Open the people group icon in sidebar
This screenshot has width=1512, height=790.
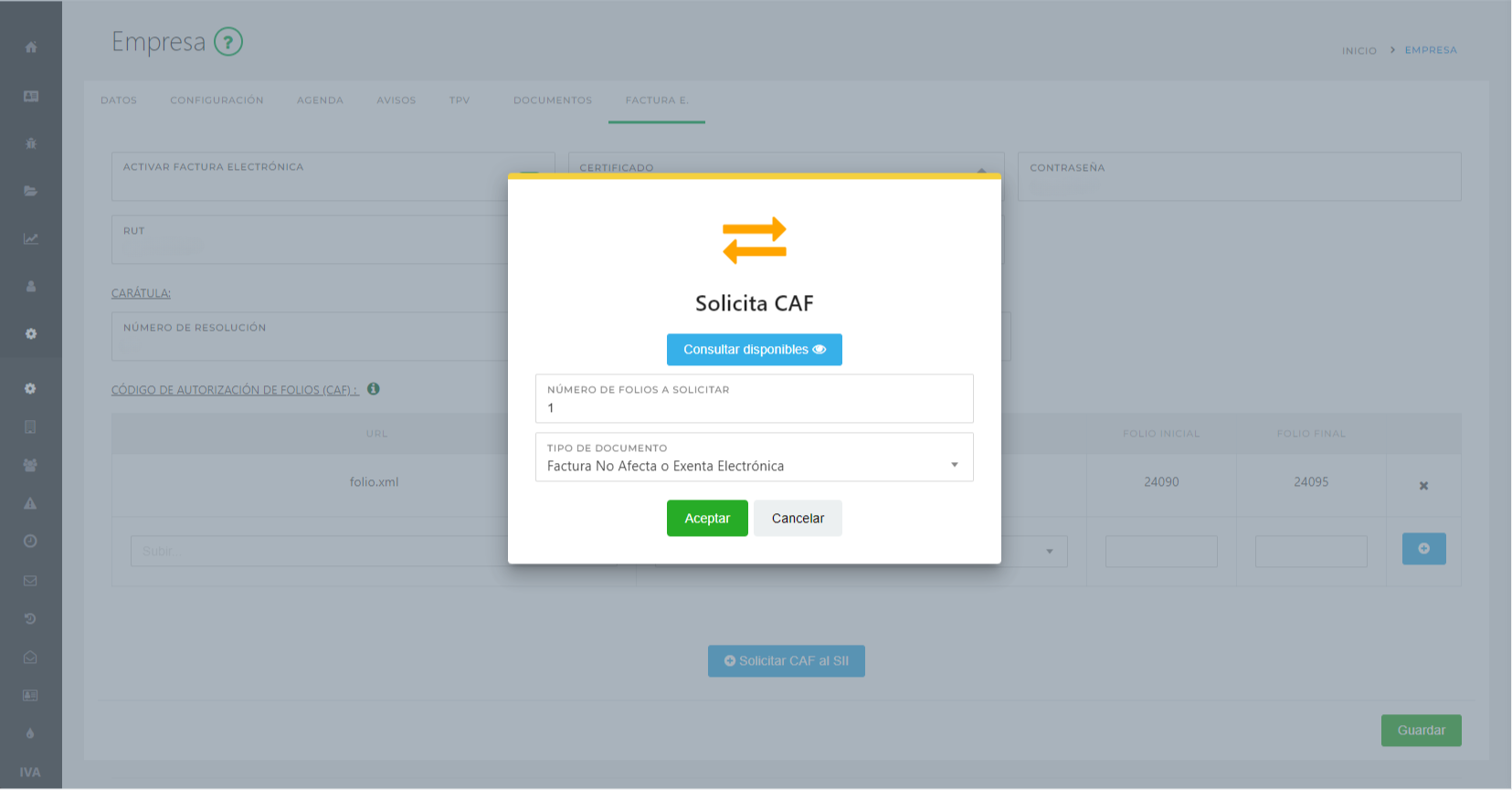tap(30, 465)
